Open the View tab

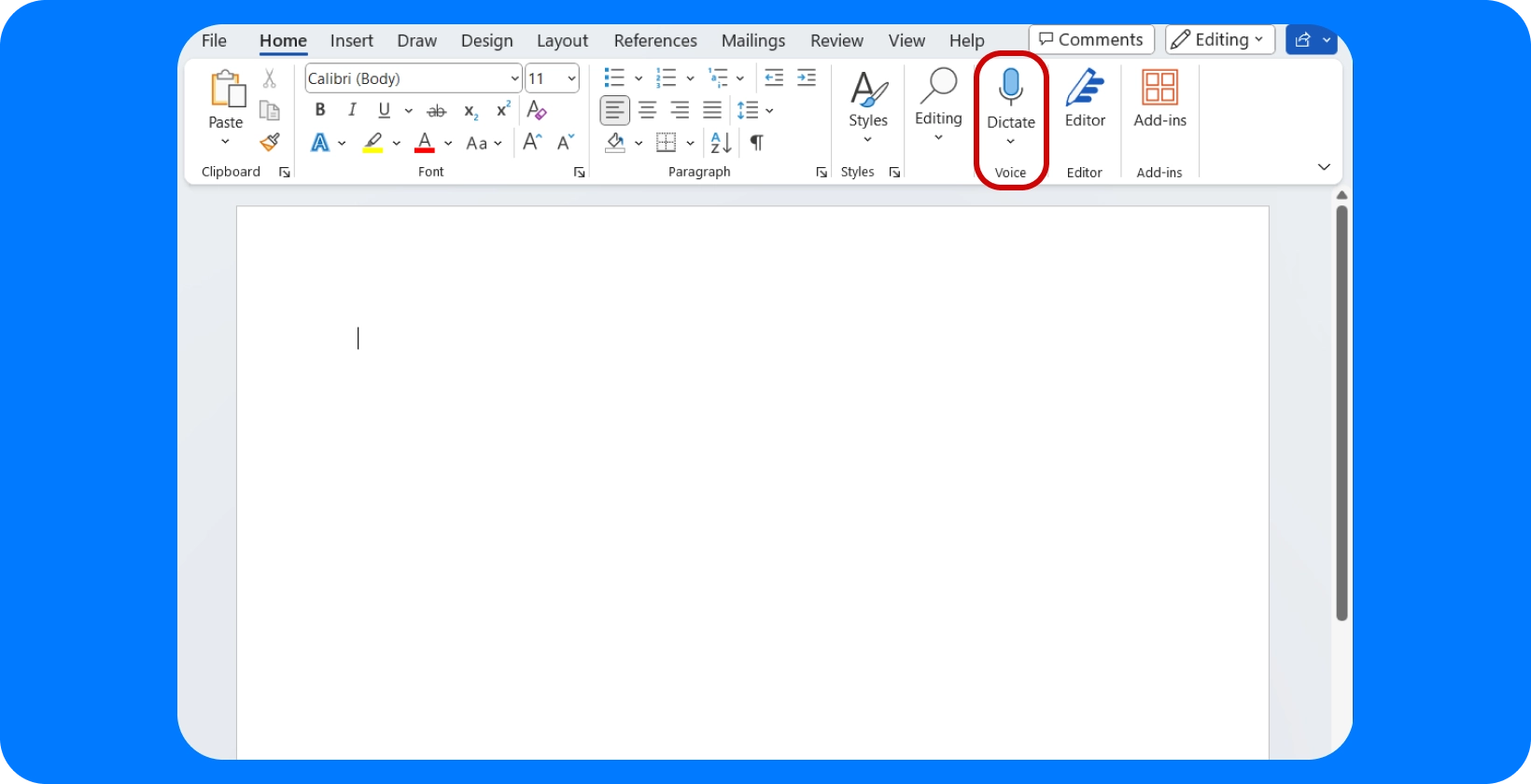click(x=906, y=40)
